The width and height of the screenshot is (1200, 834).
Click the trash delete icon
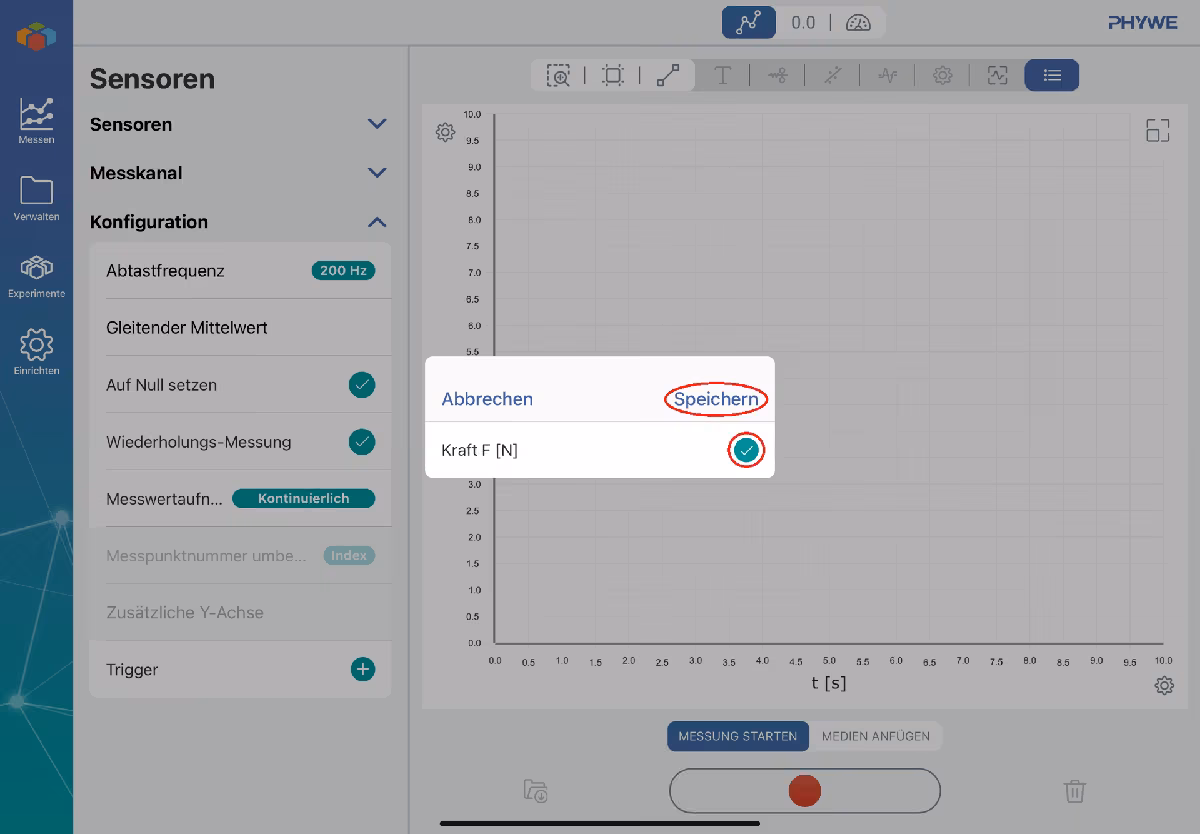(1074, 791)
